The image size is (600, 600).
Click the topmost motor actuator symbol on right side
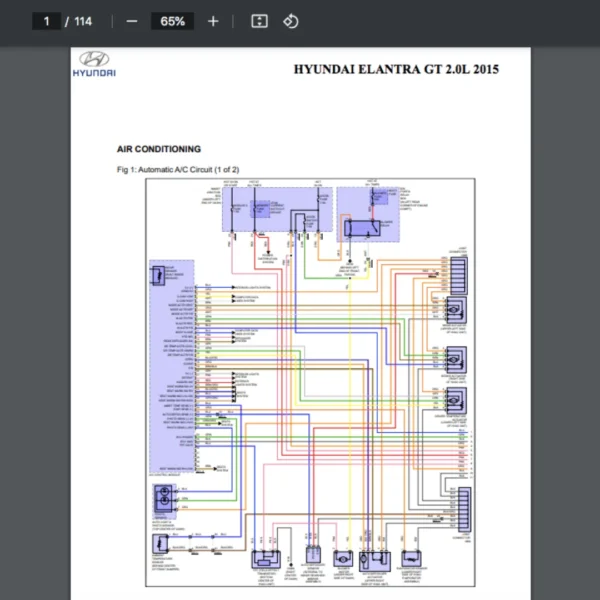(456, 308)
